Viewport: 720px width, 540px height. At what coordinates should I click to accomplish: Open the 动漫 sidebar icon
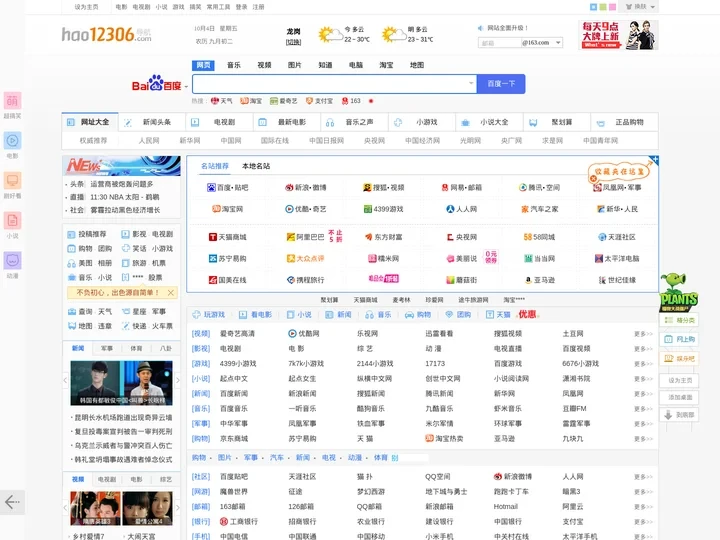click(12, 260)
